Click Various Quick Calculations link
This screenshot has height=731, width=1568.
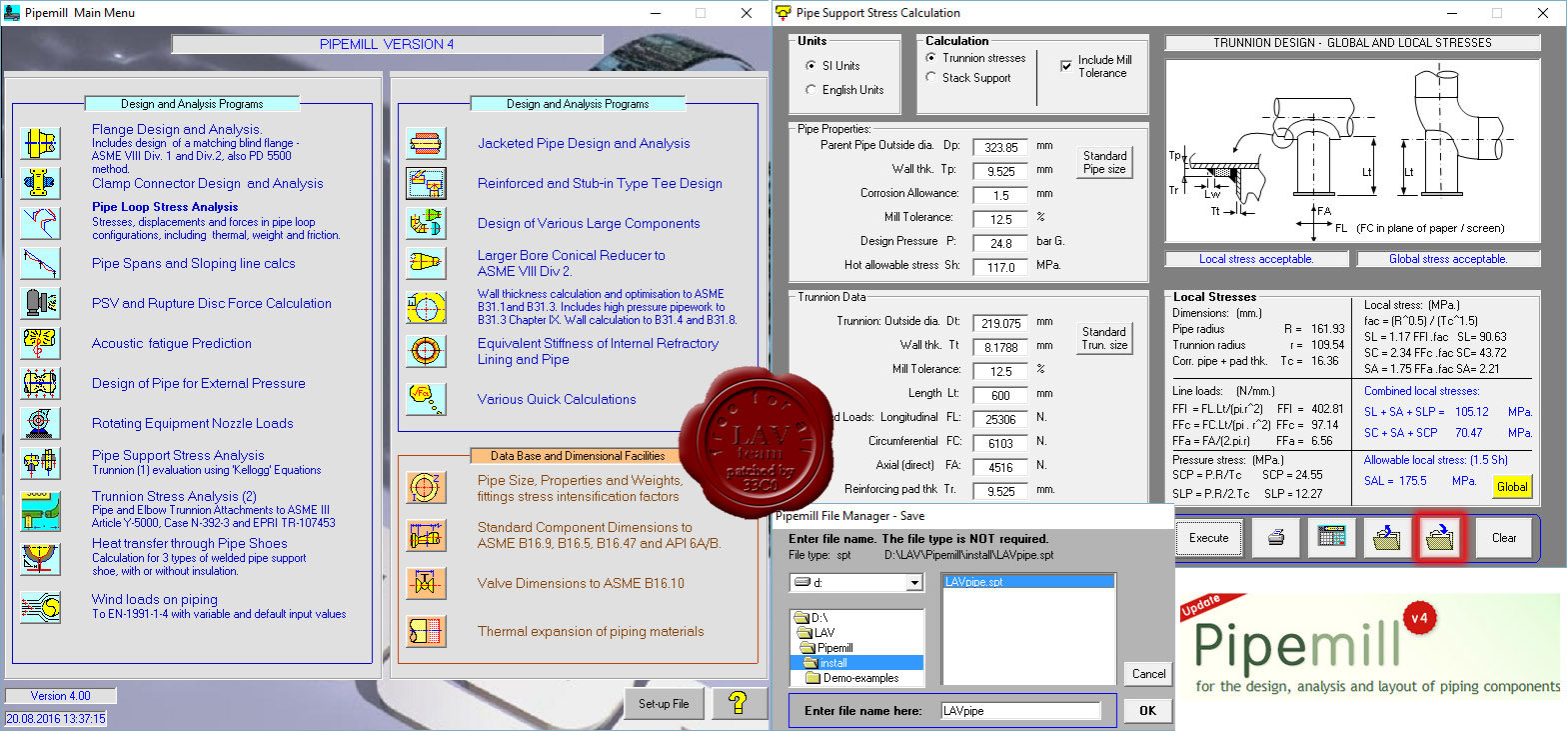pos(557,399)
